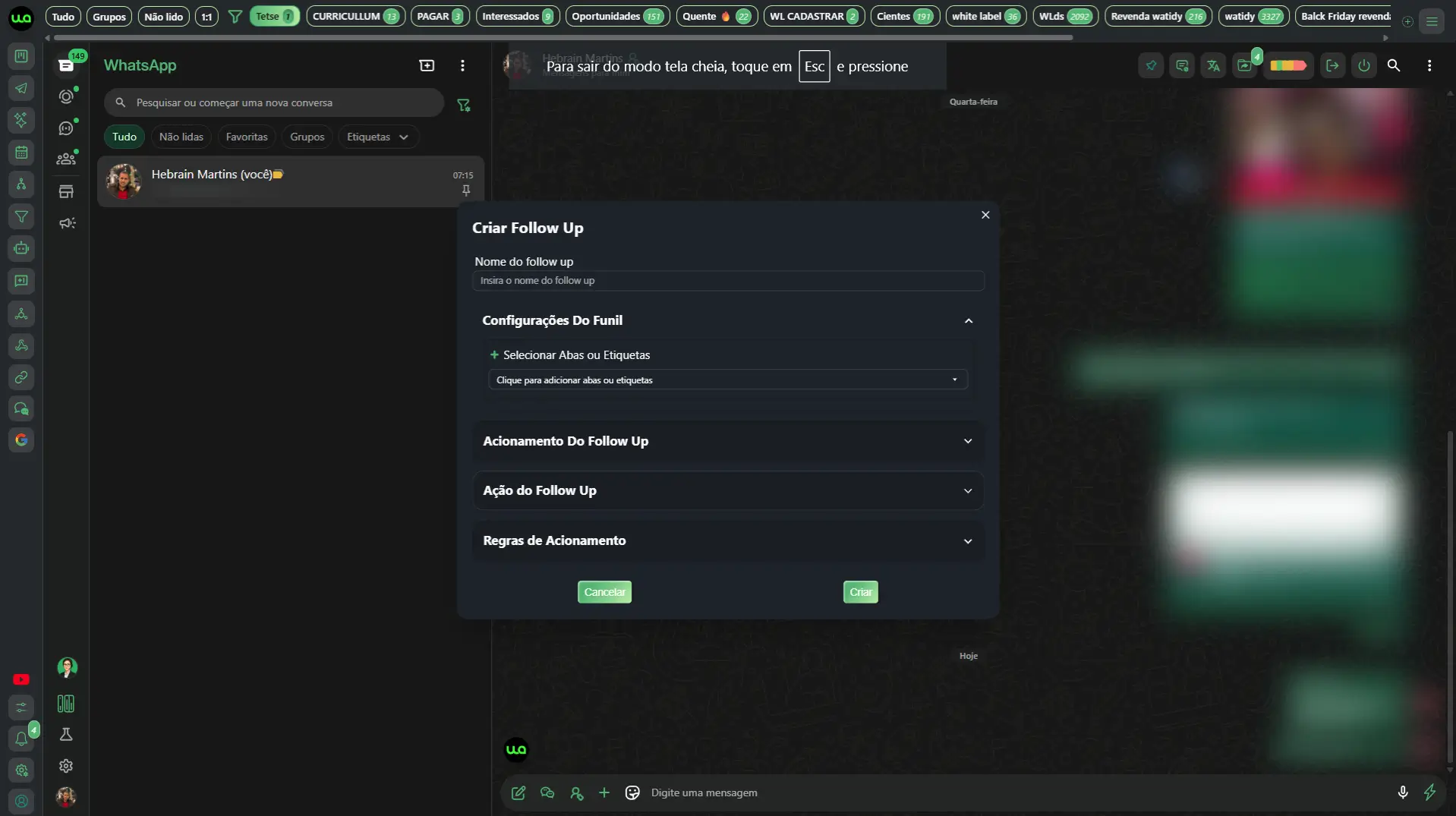Click in the Nome do follow up field
Screen dimensions: 1456x816
728,281
